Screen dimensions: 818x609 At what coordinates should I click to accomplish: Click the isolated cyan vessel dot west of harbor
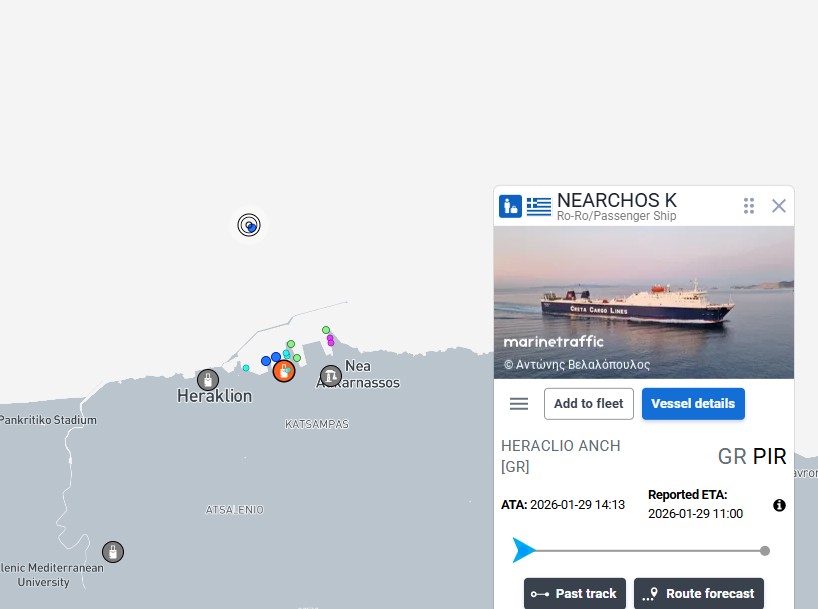pyautogui.click(x=246, y=368)
